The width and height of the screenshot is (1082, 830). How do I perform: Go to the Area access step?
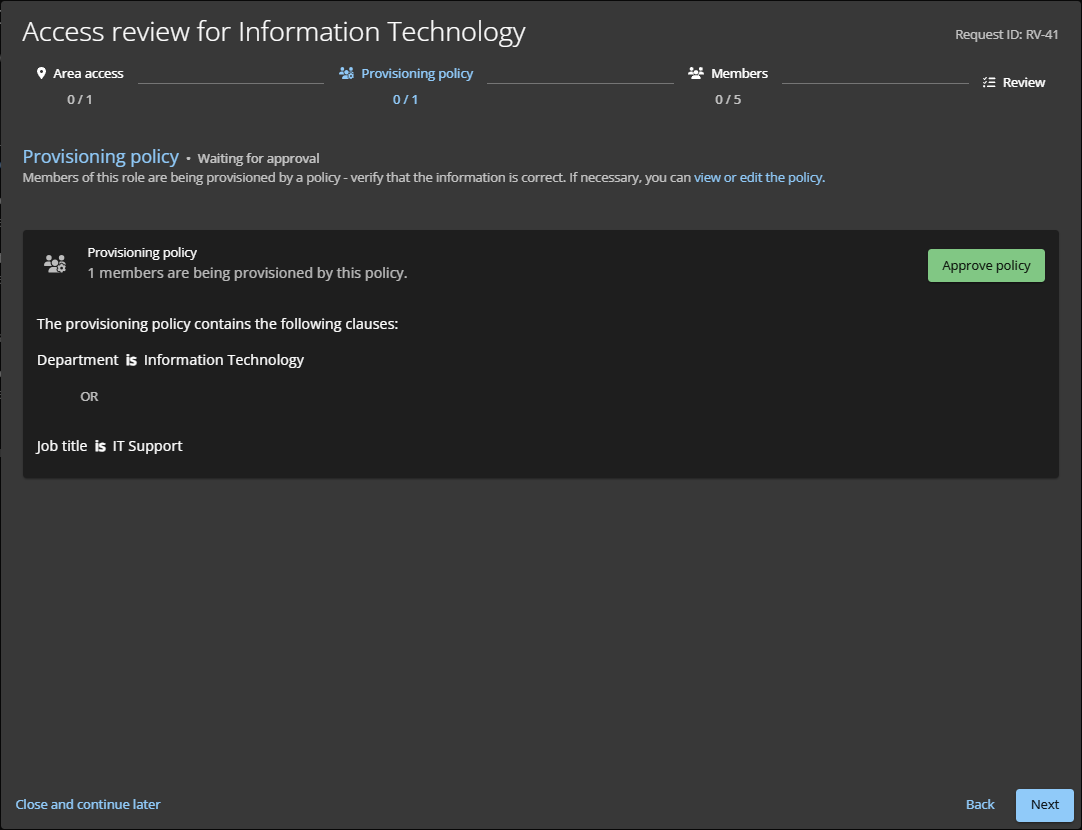tap(88, 74)
